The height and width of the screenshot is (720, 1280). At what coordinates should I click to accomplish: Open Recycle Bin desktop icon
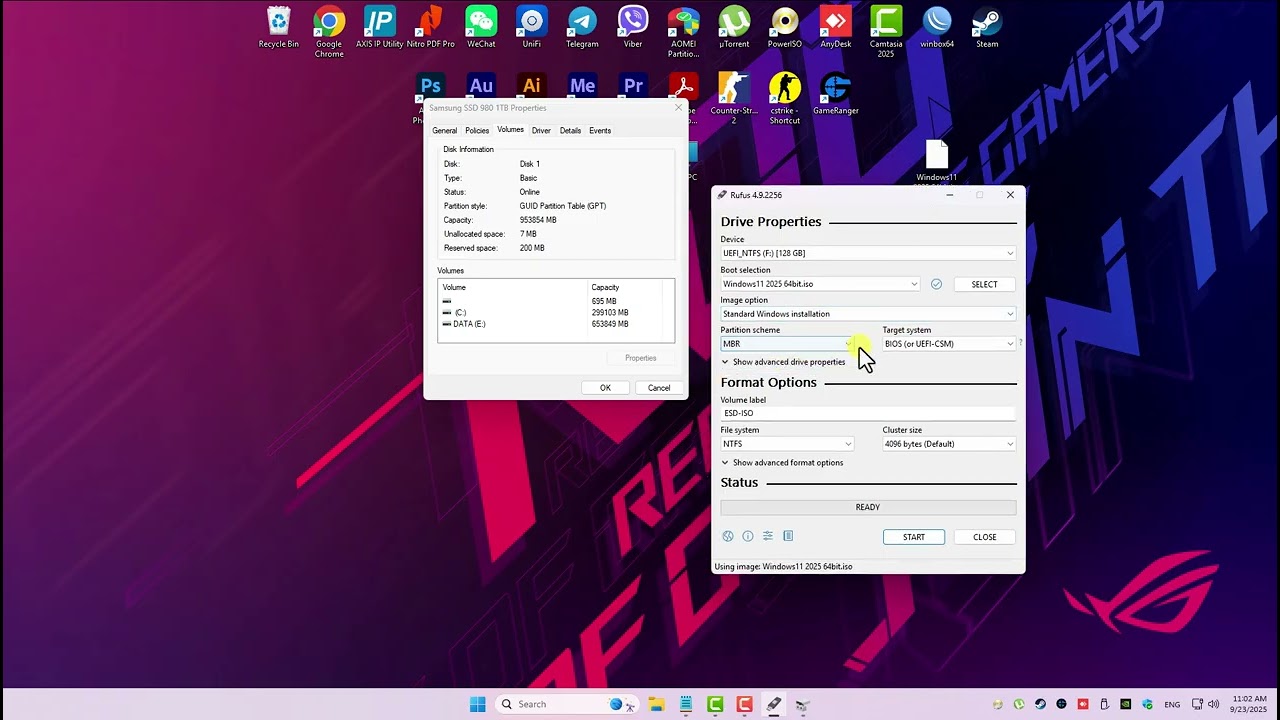tap(279, 28)
